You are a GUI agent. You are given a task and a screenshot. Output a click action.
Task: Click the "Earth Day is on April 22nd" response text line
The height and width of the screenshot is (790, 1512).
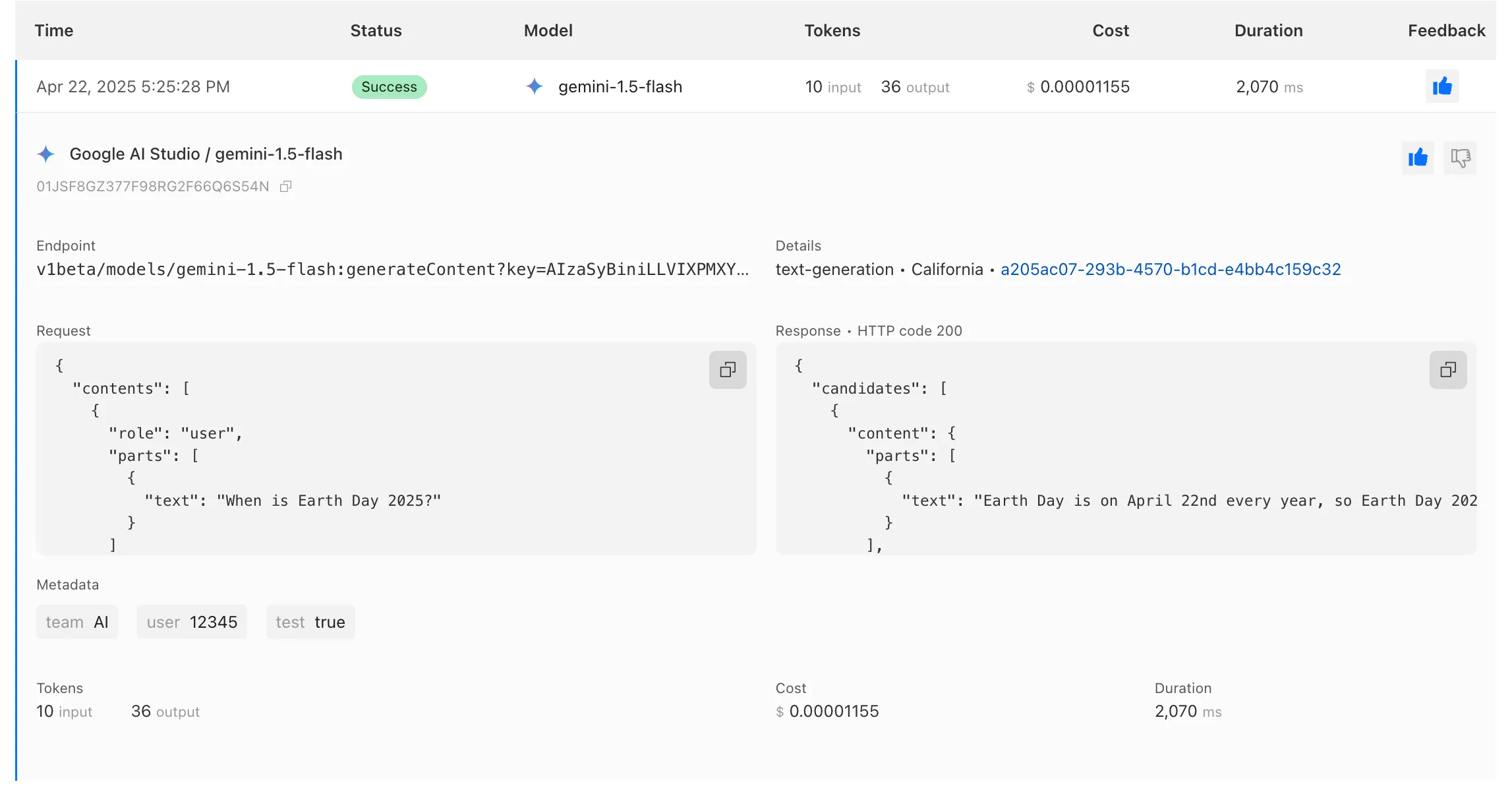click(1190, 501)
